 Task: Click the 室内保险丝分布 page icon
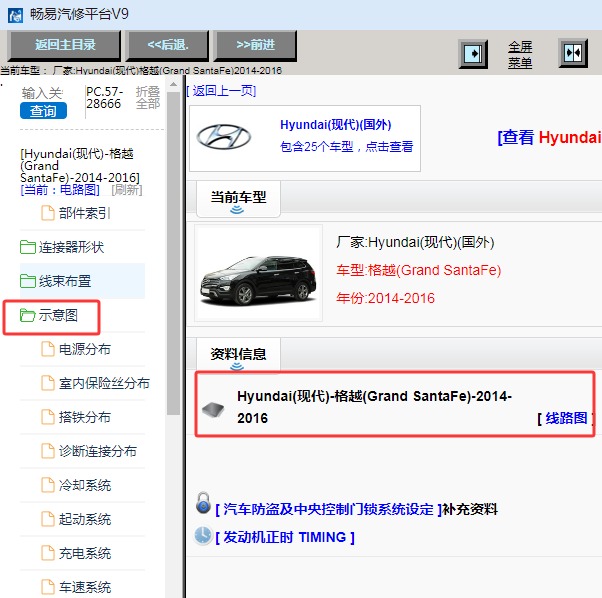pyautogui.click(x=48, y=383)
